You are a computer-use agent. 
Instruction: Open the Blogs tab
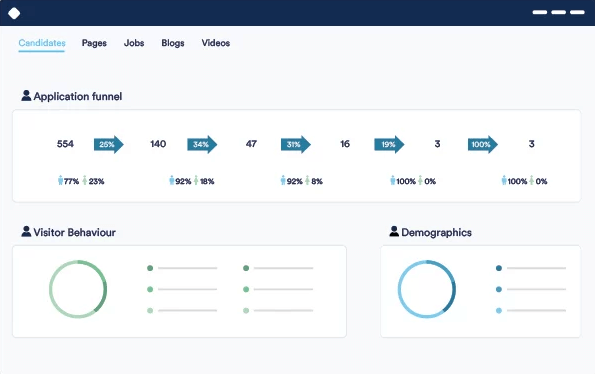[x=173, y=43]
